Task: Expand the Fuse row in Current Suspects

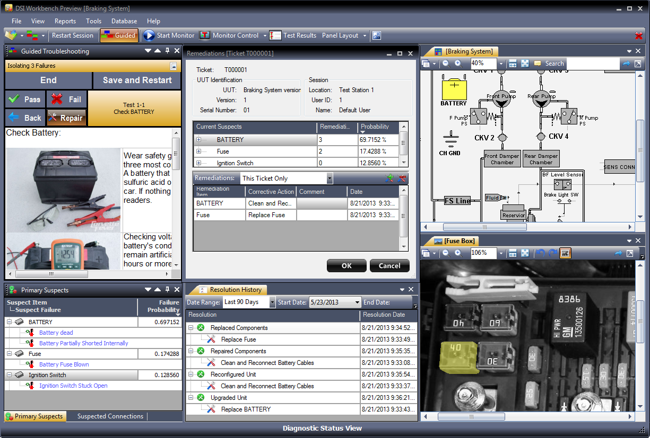Action: pyautogui.click(x=199, y=151)
